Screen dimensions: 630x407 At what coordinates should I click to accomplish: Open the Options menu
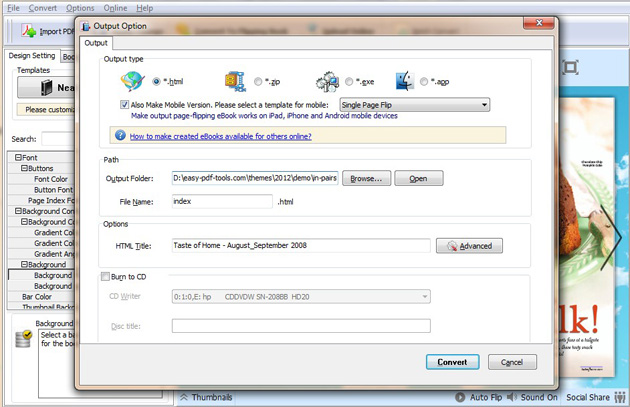80,8
